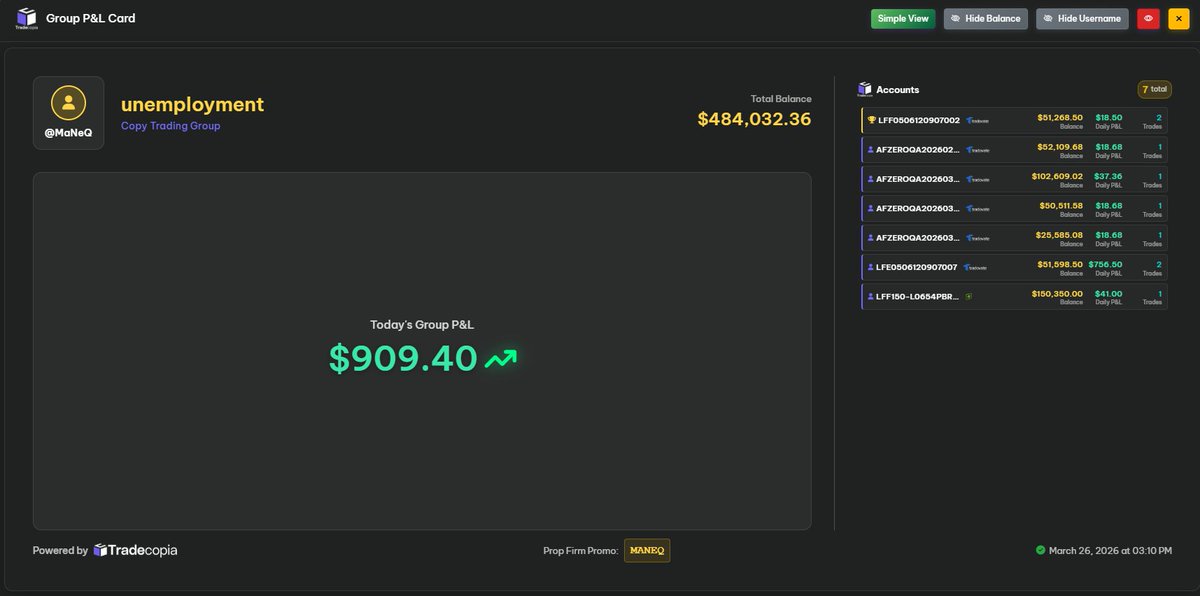Image resolution: width=1200 pixels, height=596 pixels.
Task: Click the green checkmark status icon by the date
Action: point(1040,550)
